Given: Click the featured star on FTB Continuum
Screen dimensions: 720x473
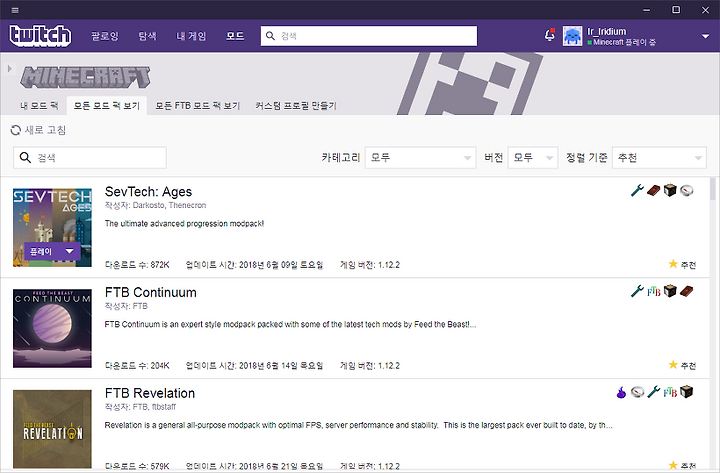Looking at the screenshot, I should pos(673,365).
